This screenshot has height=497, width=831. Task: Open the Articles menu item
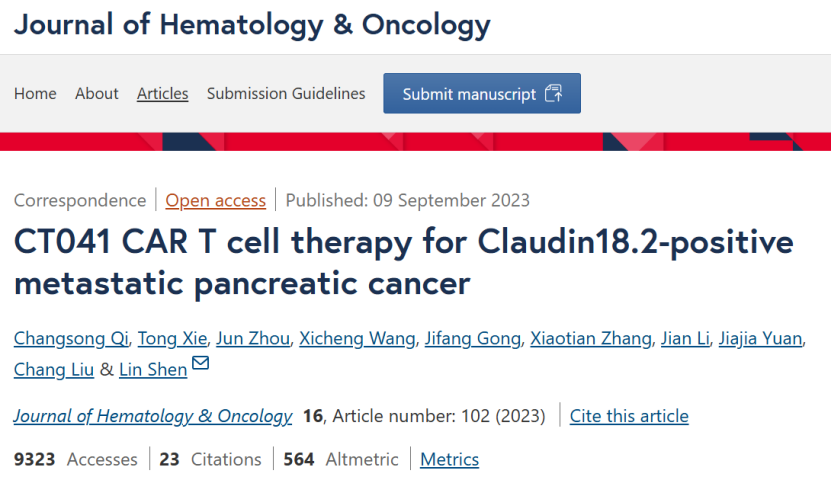pos(163,94)
